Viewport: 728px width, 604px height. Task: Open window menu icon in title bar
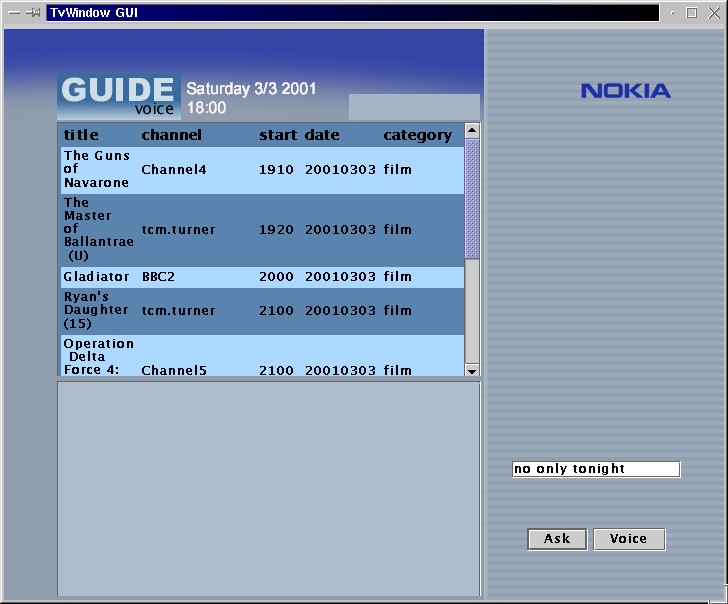(x=14, y=13)
